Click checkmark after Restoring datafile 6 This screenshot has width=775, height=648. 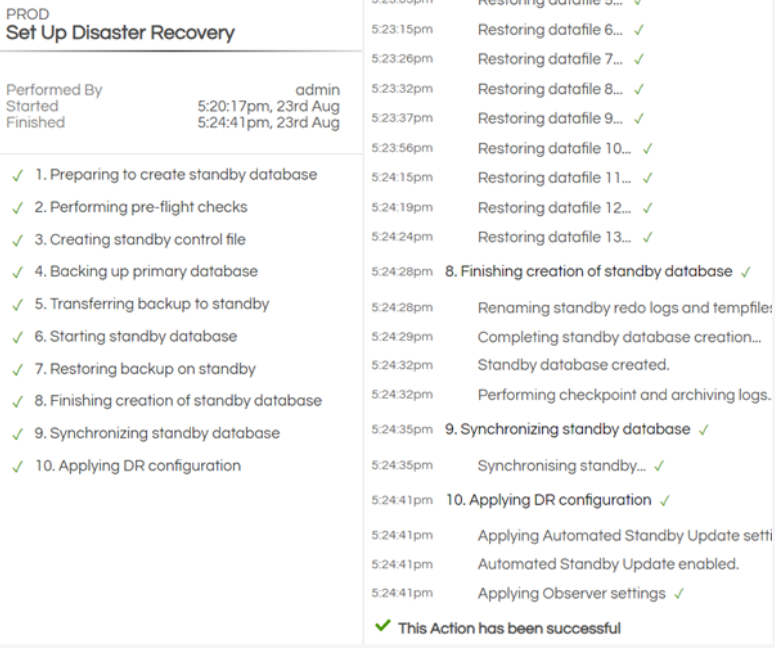(x=639, y=31)
